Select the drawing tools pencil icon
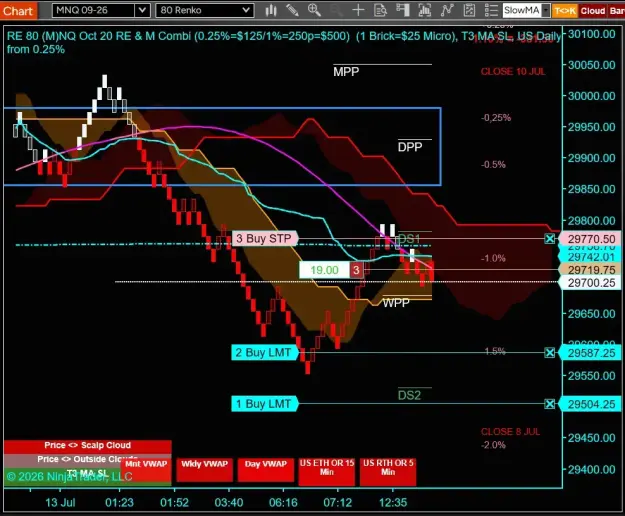The height and width of the screenshot is (516, 625). pyautogui.click(x=292, y=10)
